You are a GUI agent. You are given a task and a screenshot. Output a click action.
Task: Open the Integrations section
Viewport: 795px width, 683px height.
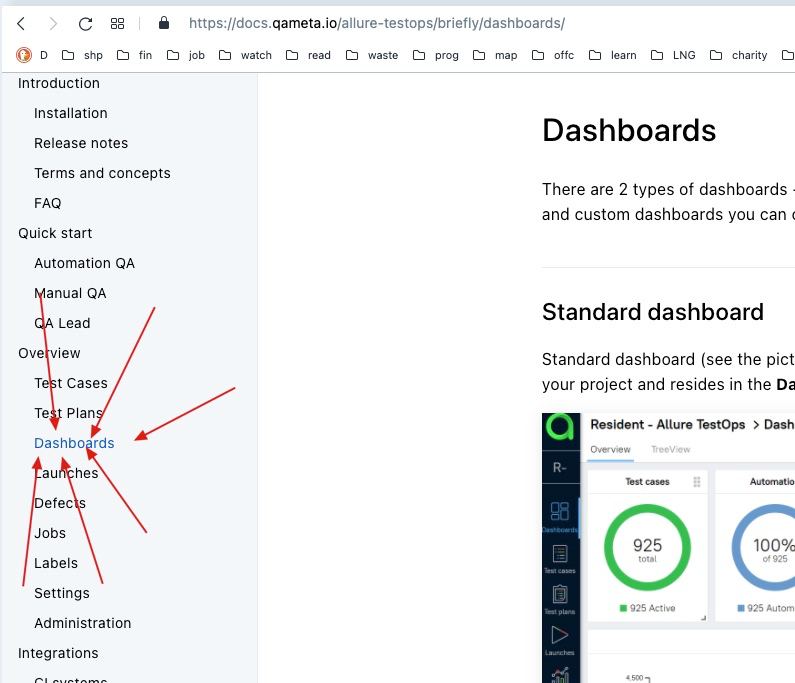(58, 653)
